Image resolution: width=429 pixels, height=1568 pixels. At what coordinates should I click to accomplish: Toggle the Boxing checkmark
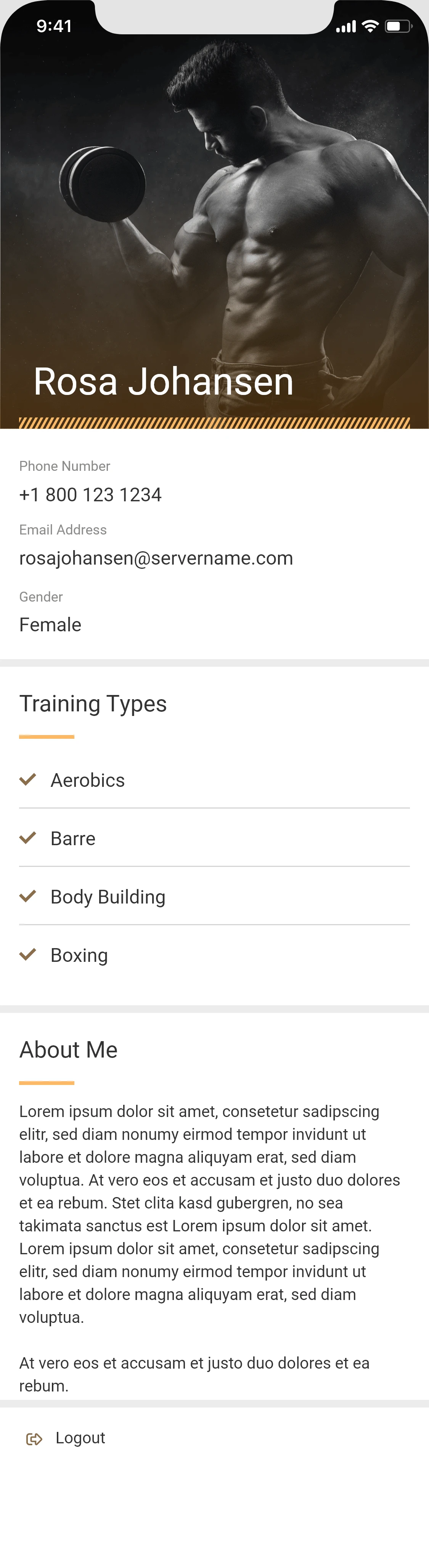[x=28, y=955]
